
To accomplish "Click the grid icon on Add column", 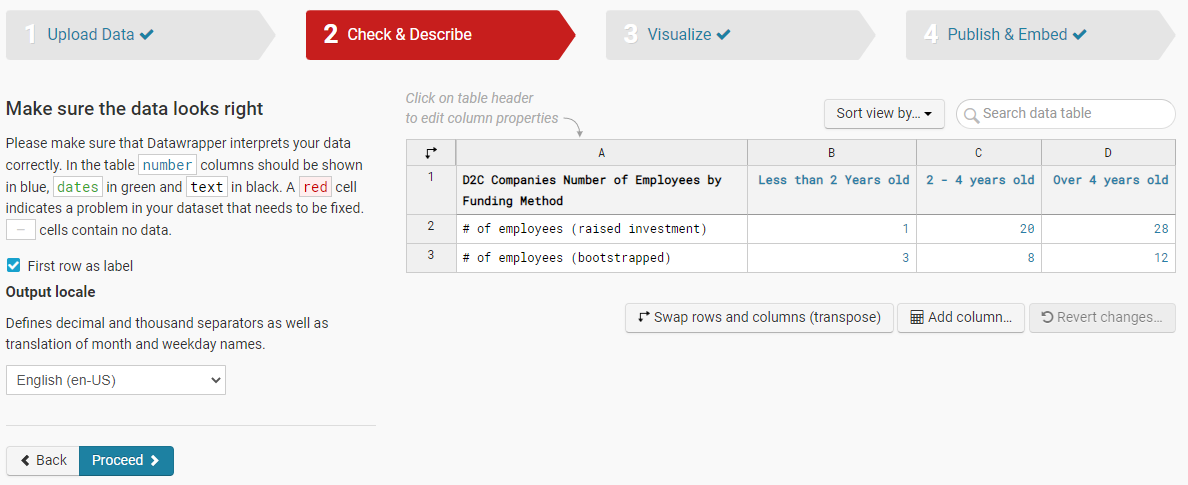I will (x=916, y=318).
